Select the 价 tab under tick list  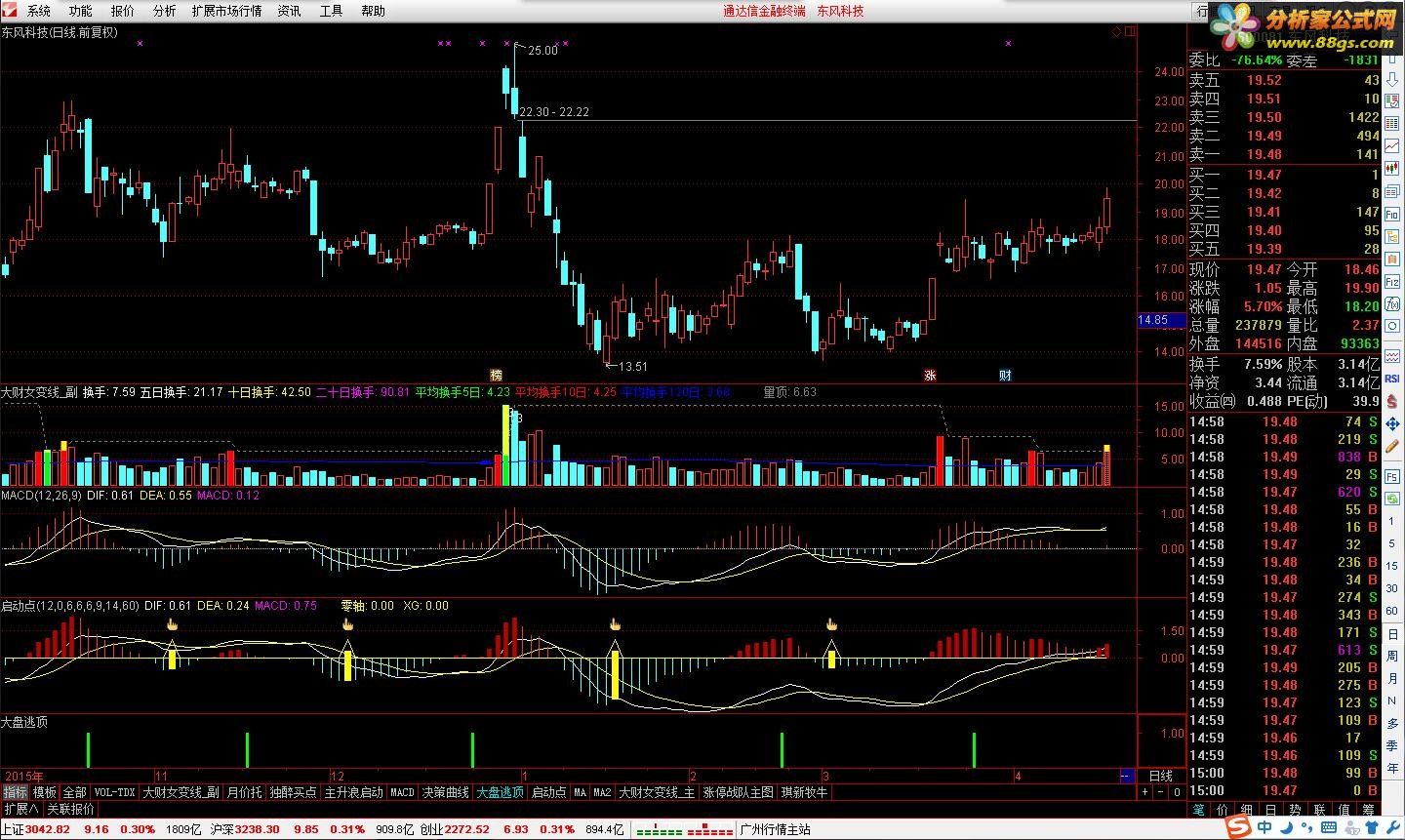(x=1223, y=809)
